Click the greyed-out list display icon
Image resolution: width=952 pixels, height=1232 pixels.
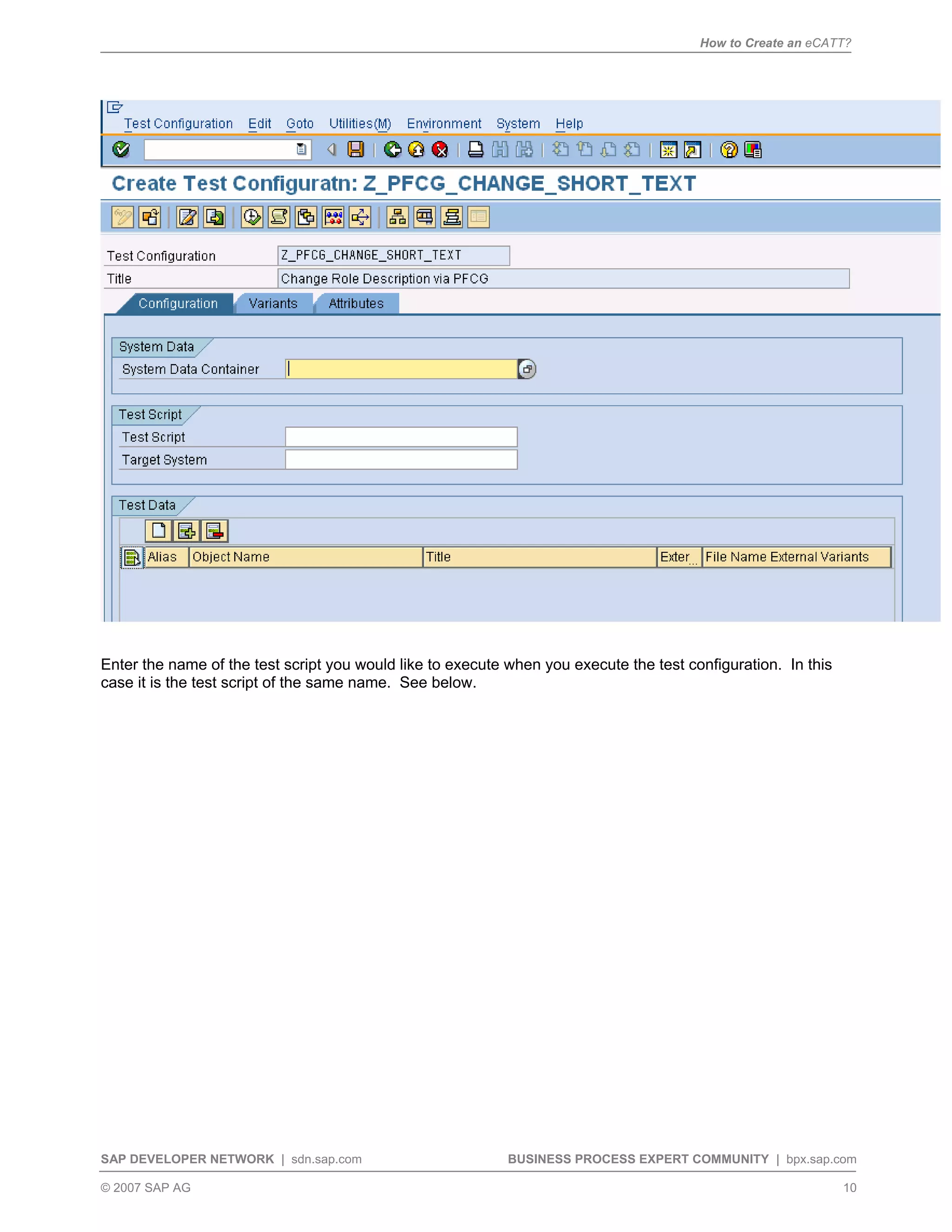pos(479,217)
